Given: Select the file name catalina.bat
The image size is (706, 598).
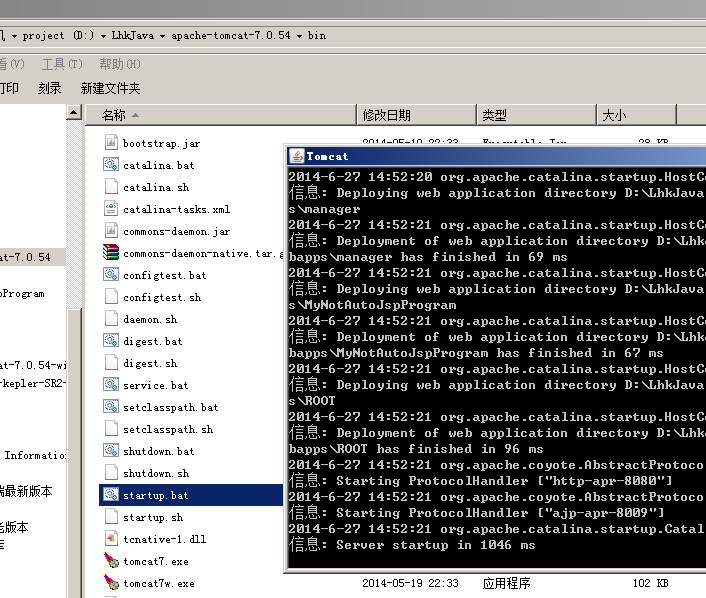Looking at the screenshot, I should click(x=158, y=165).
